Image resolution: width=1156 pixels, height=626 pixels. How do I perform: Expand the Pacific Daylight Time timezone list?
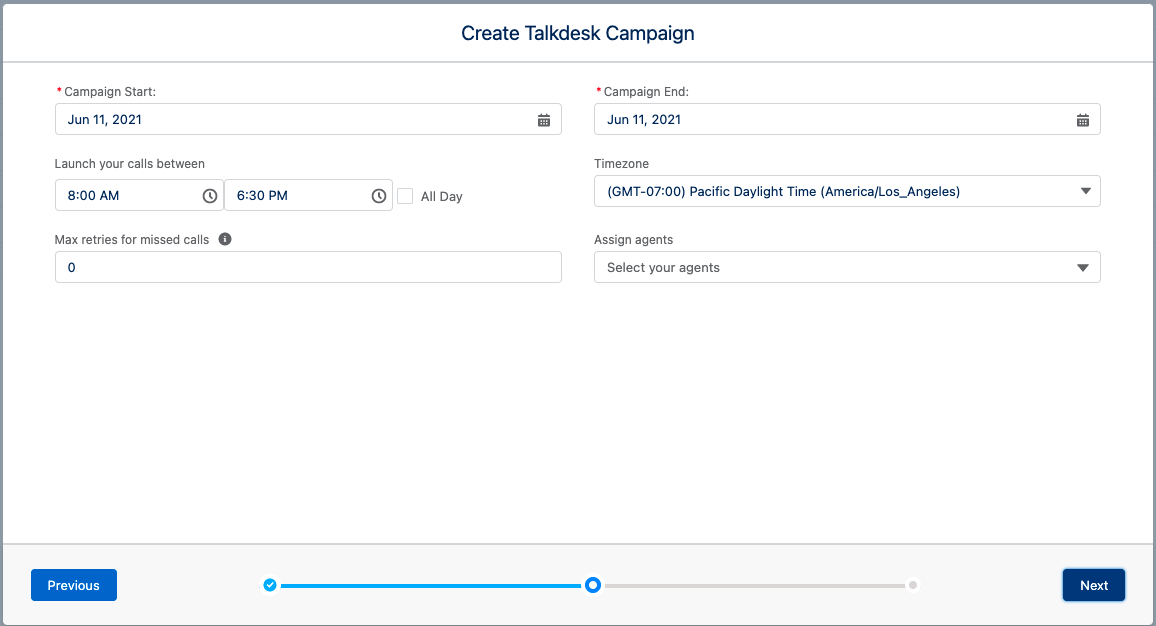(847, 191)
